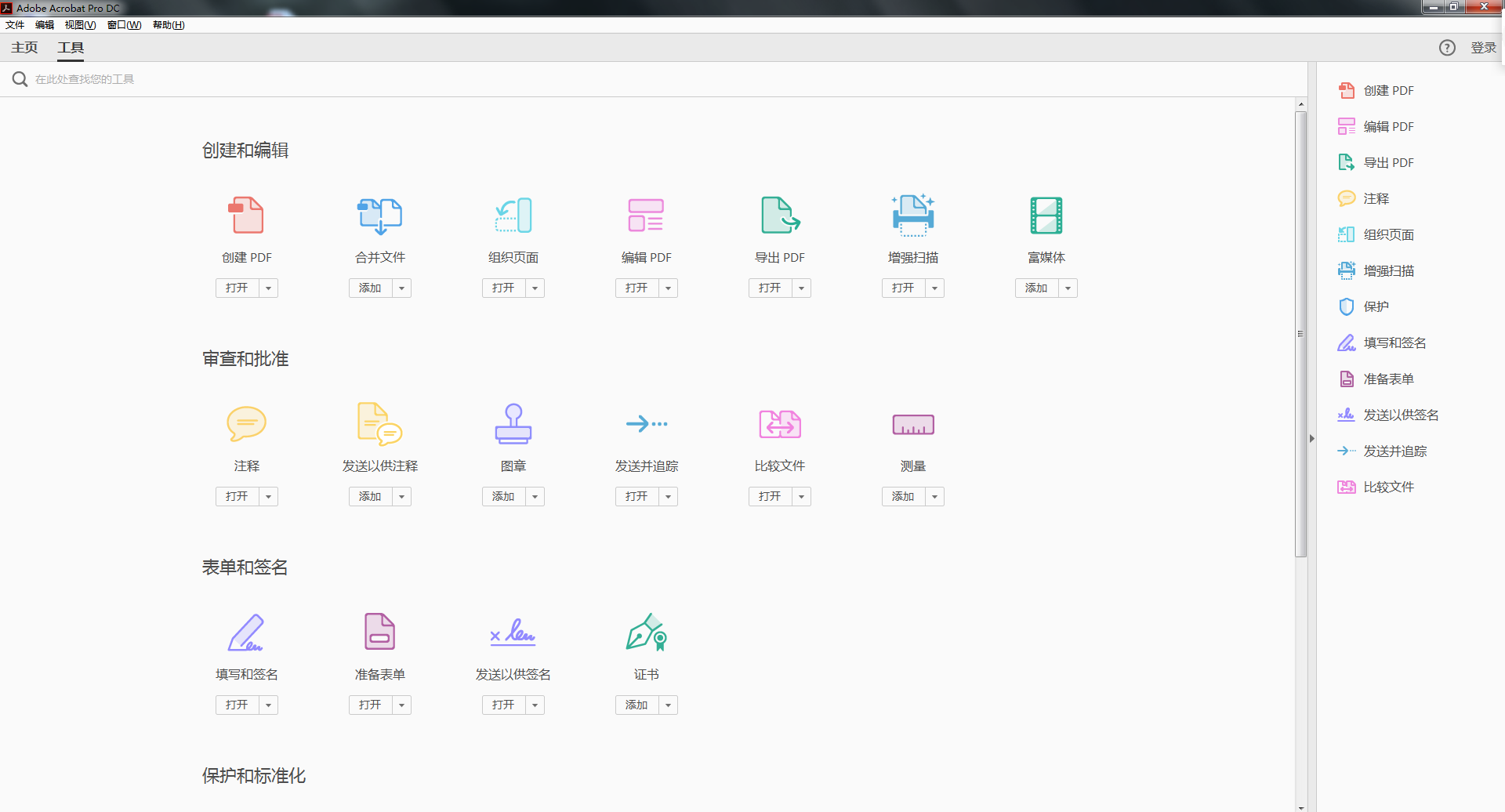Click the vertical scrollbar thumb of tools list
1505x812 pixels.
1301,334
